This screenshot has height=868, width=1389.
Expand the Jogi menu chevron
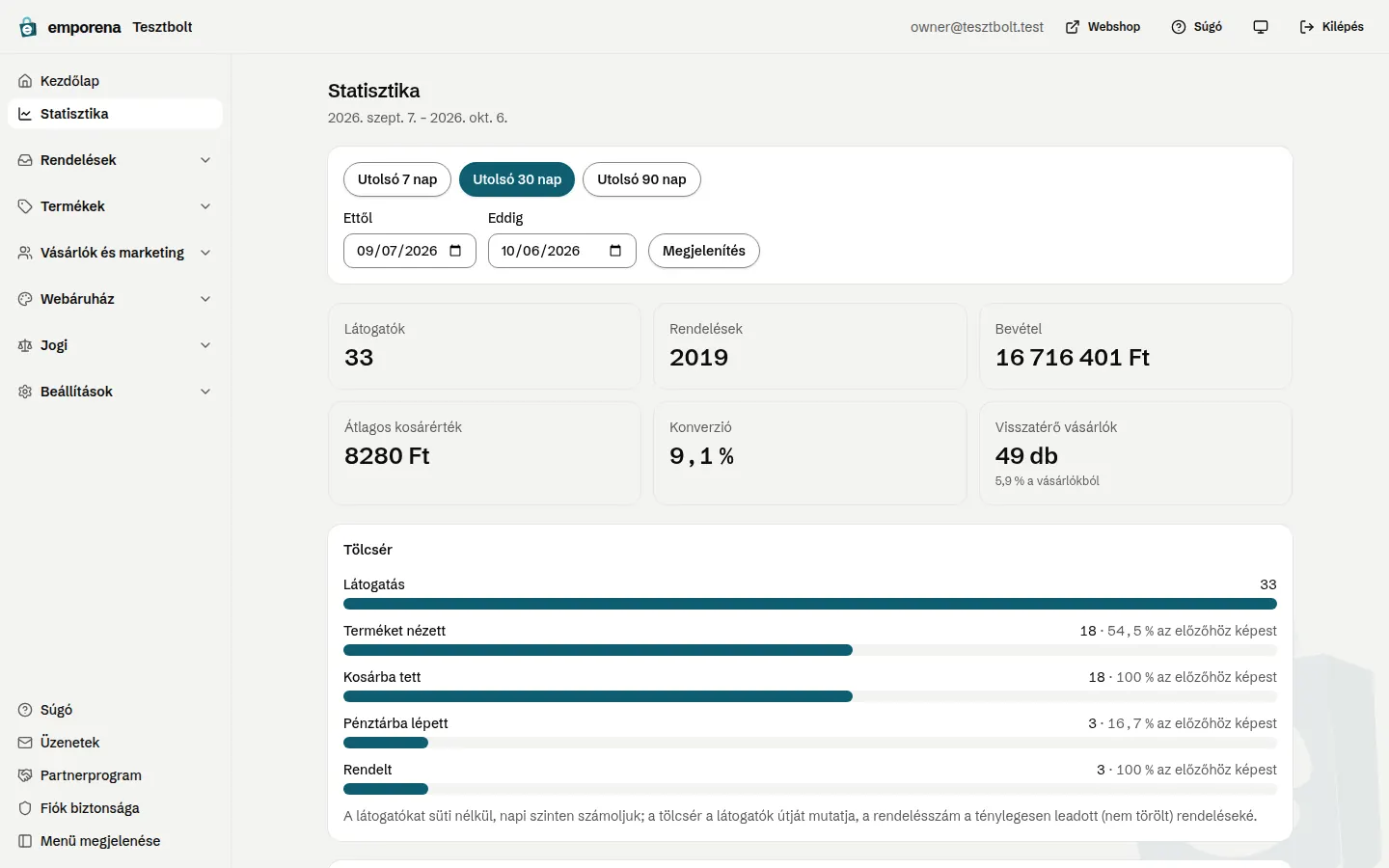click(x=205, y=345)
